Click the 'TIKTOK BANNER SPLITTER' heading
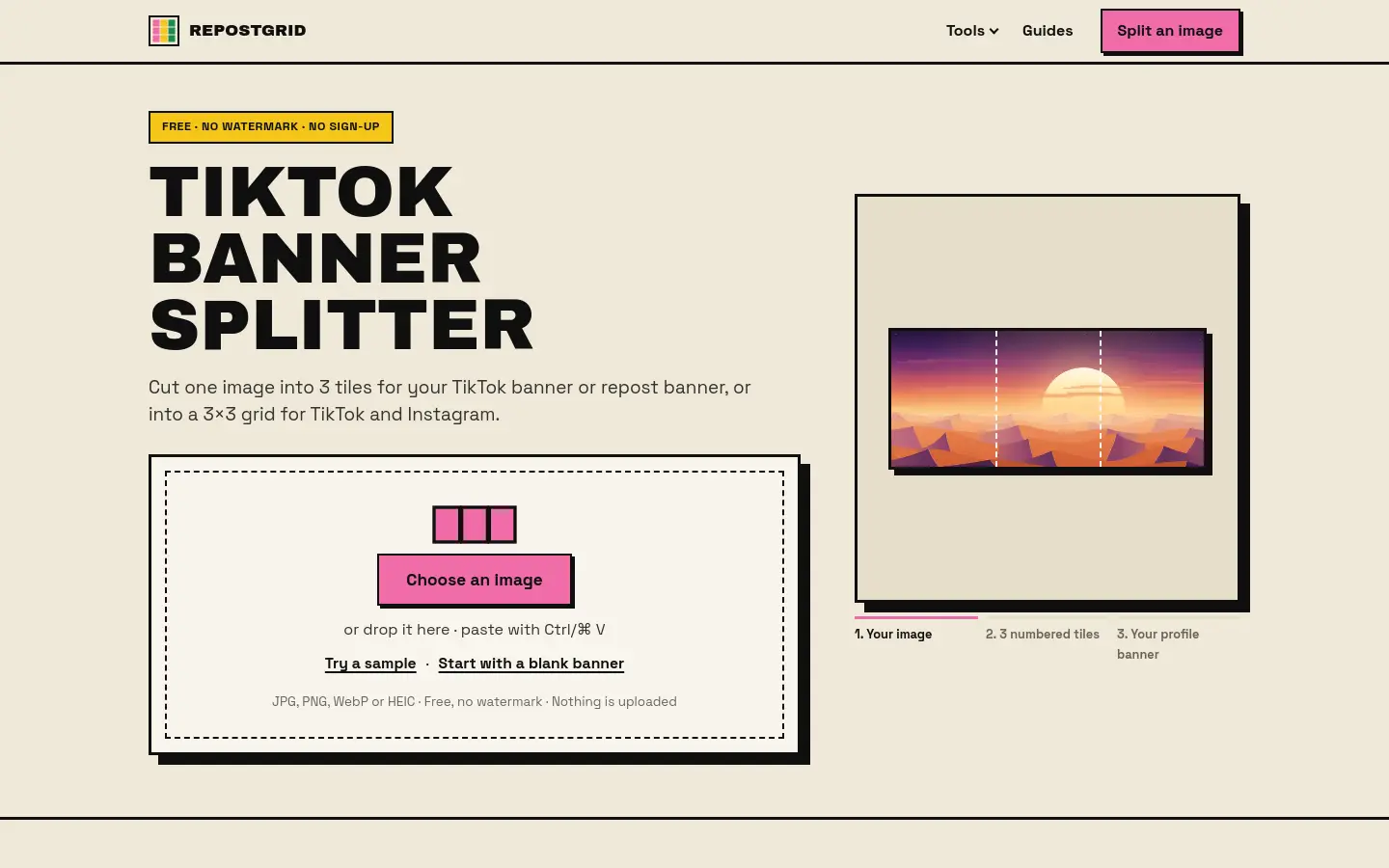This screenshot has height=868, width=1389. (x=341, y=258)
